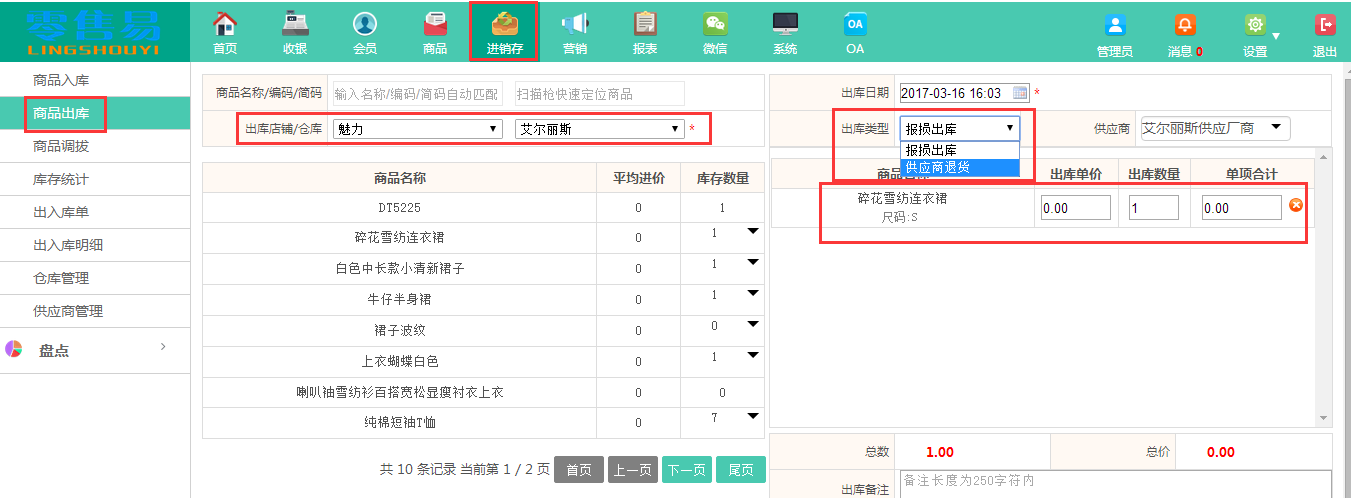The image size is (1351, 498).
Task: Open the 会员 member icon
Action: coord(365,24)
